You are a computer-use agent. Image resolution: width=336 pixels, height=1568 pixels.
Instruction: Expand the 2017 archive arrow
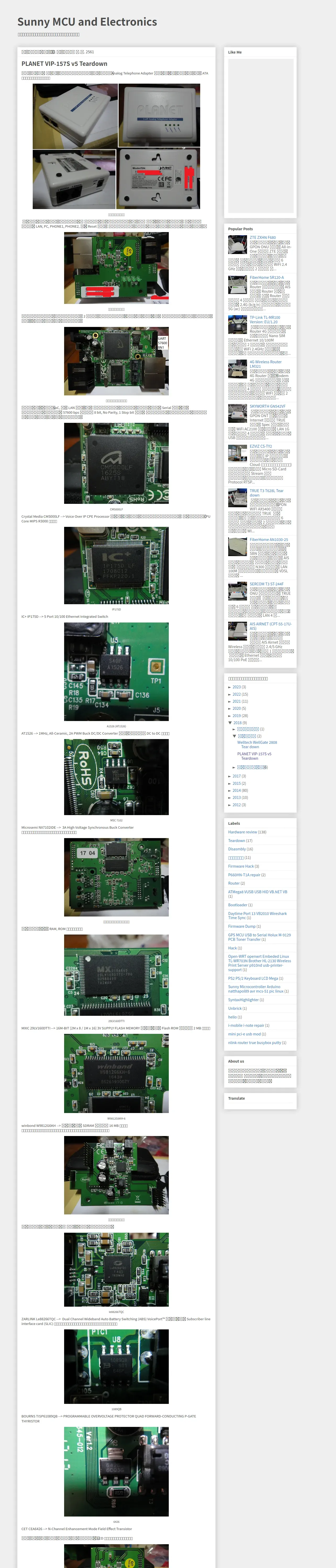[x=230, y=776]
